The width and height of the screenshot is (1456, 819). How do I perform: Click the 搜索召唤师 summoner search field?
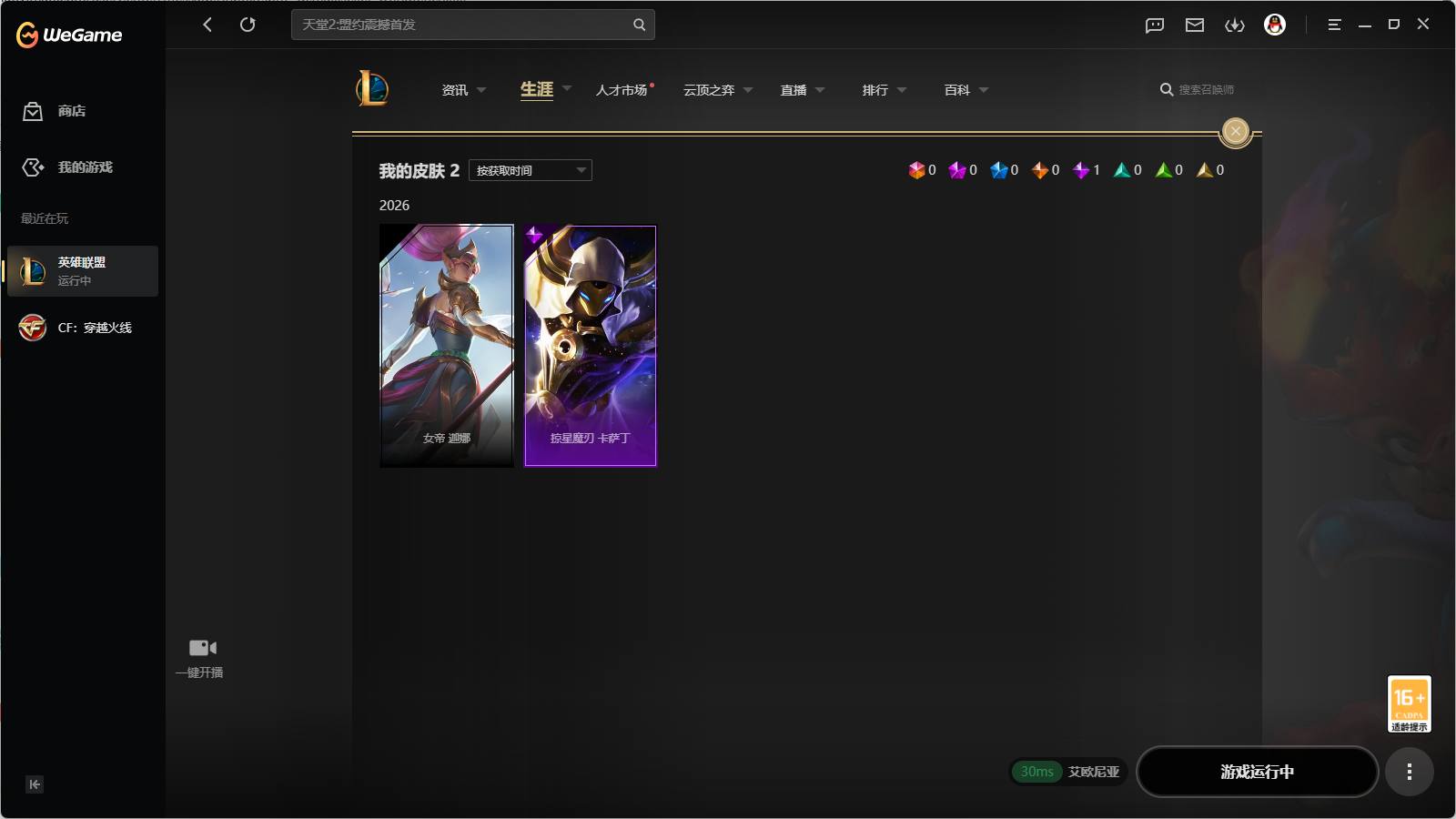1198,89
